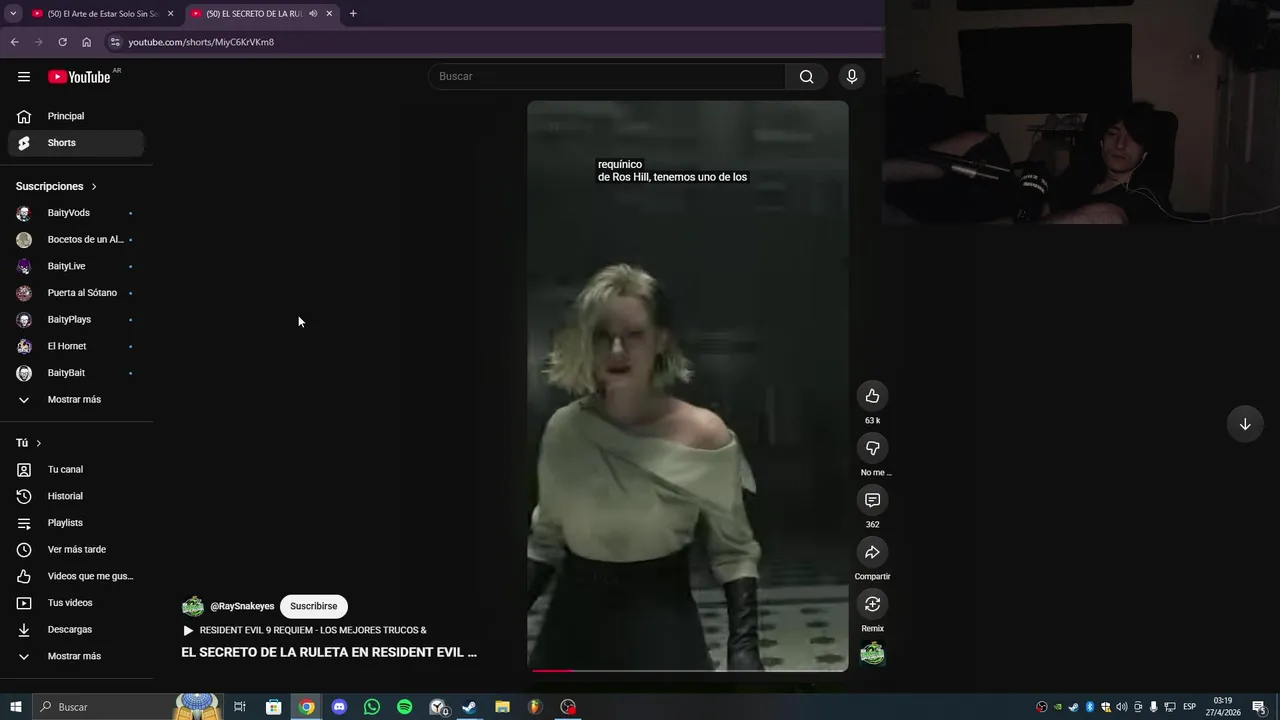Open Historial in the sidebar
The image size is (1280, 720).
[76, 496]
